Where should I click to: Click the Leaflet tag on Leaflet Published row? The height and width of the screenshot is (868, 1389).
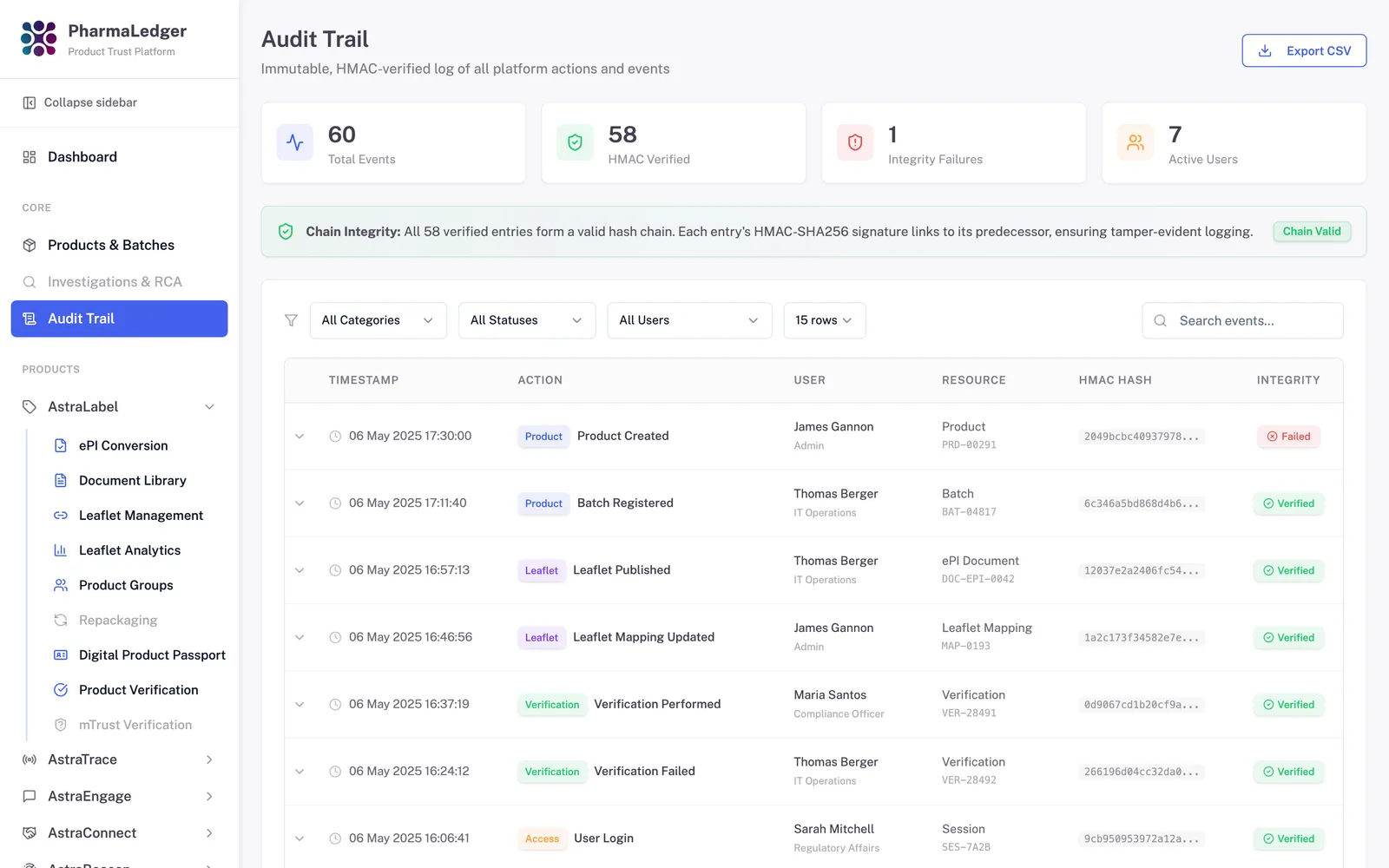click(542, 570)
